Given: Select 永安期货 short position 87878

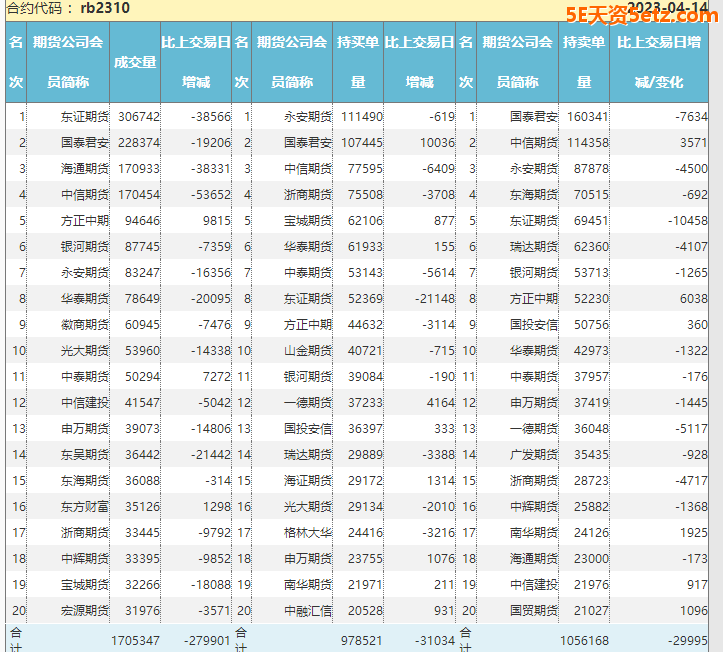Looking at the screenshot, I should 591,169.
